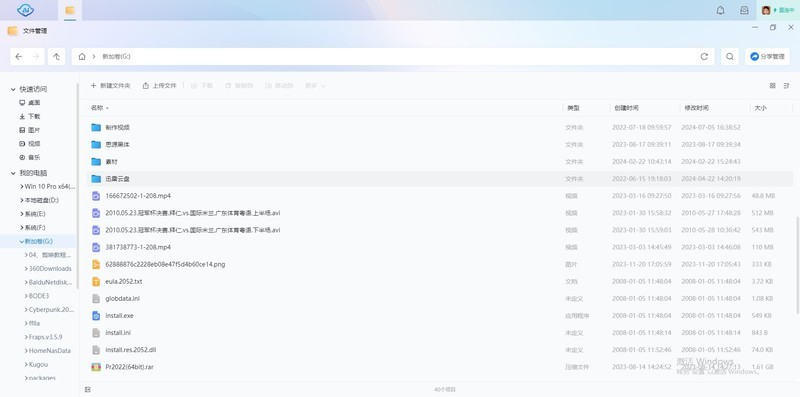Open the sort order icon
Image resolution: width=800 pixels, height=397 pixels.
coord(786,86)
